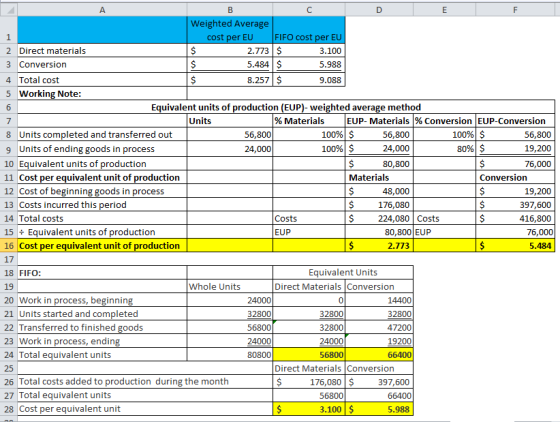The image size is (560, 422).
Task: Click highlighted 'Cost per equivalent unit of production' in row 16
Action: 102,246
